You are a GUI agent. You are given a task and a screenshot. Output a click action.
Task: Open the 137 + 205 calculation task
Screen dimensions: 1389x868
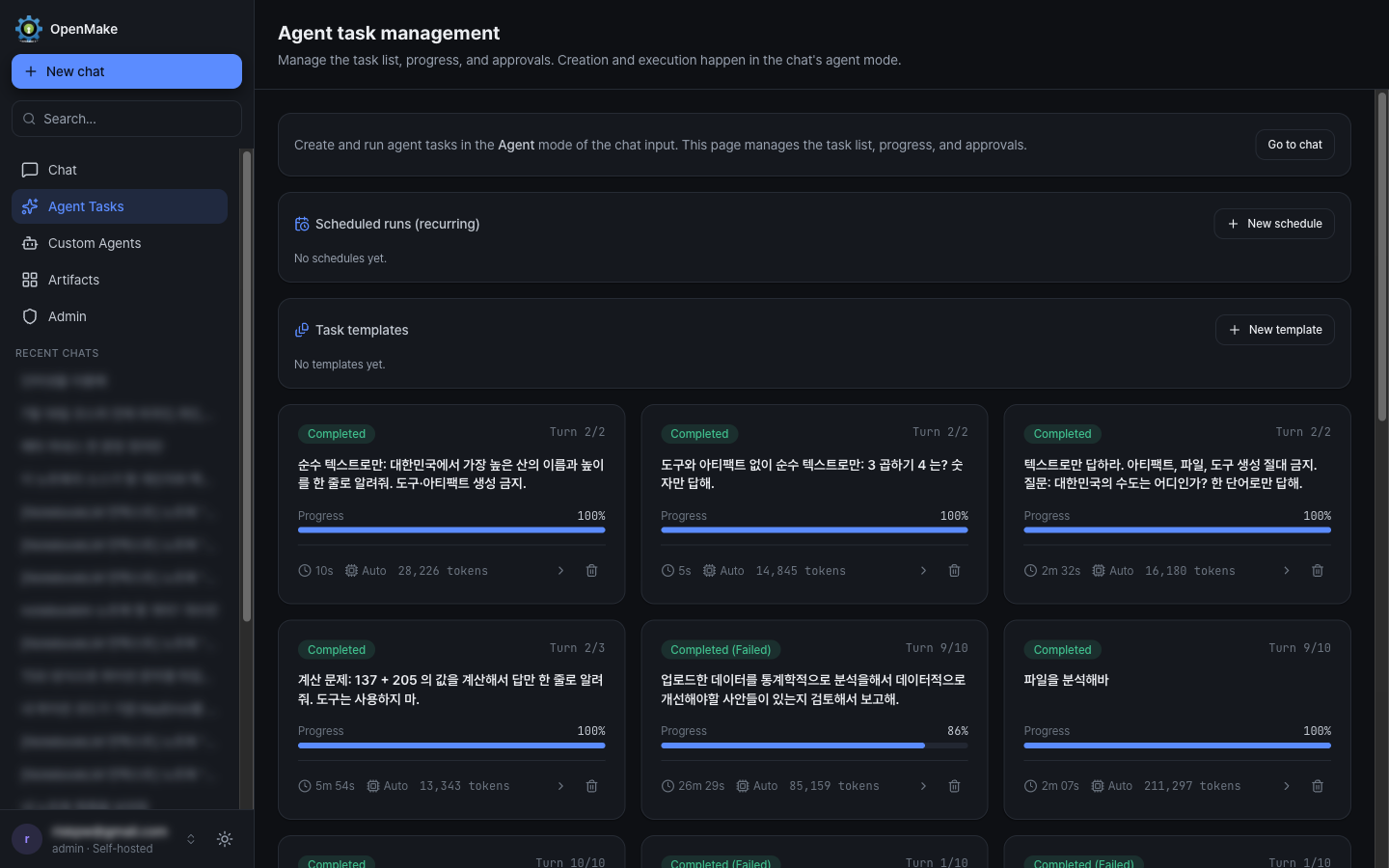[451, 719]
